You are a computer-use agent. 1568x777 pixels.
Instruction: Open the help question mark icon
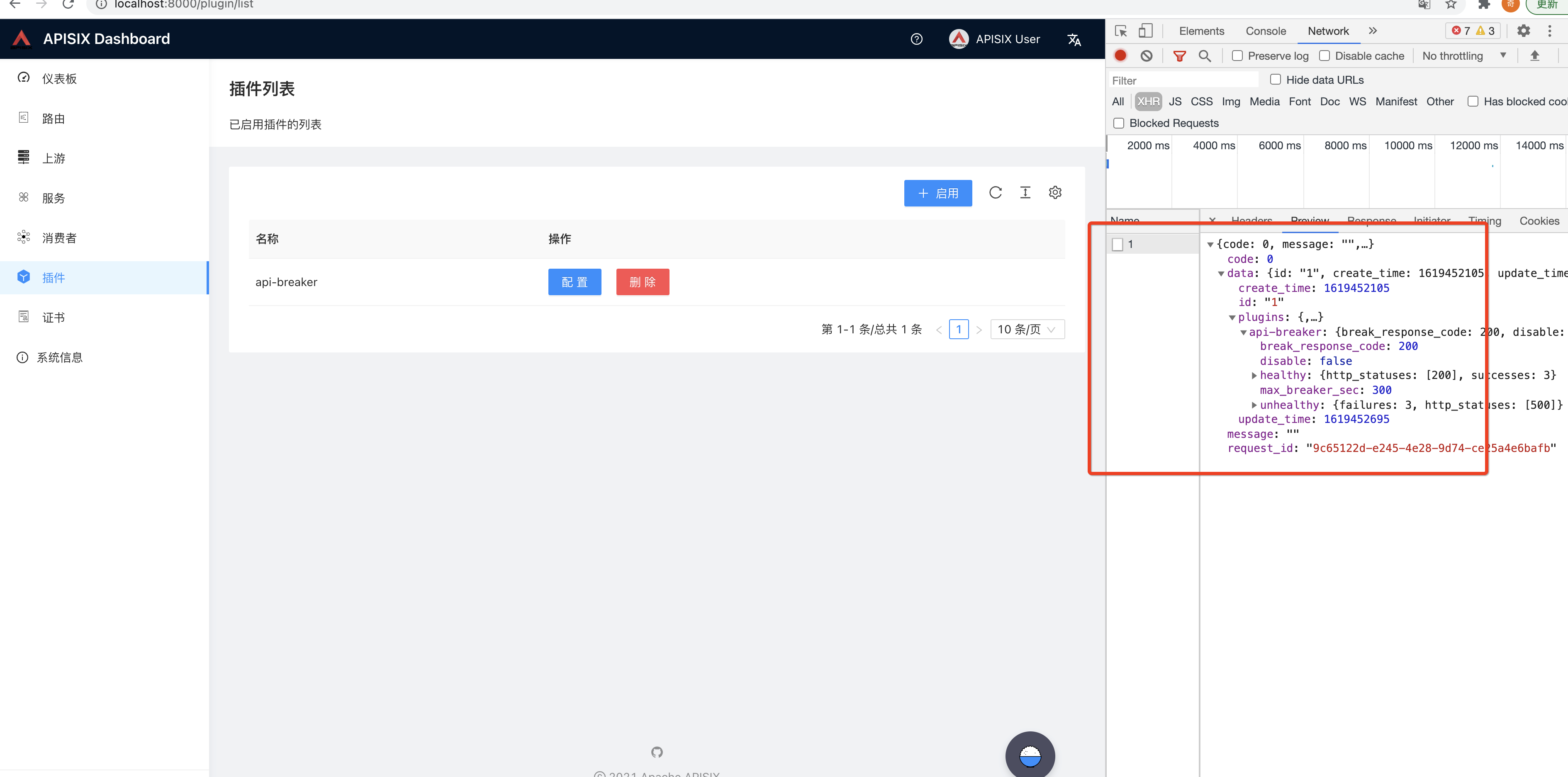[x=916, y=39]
